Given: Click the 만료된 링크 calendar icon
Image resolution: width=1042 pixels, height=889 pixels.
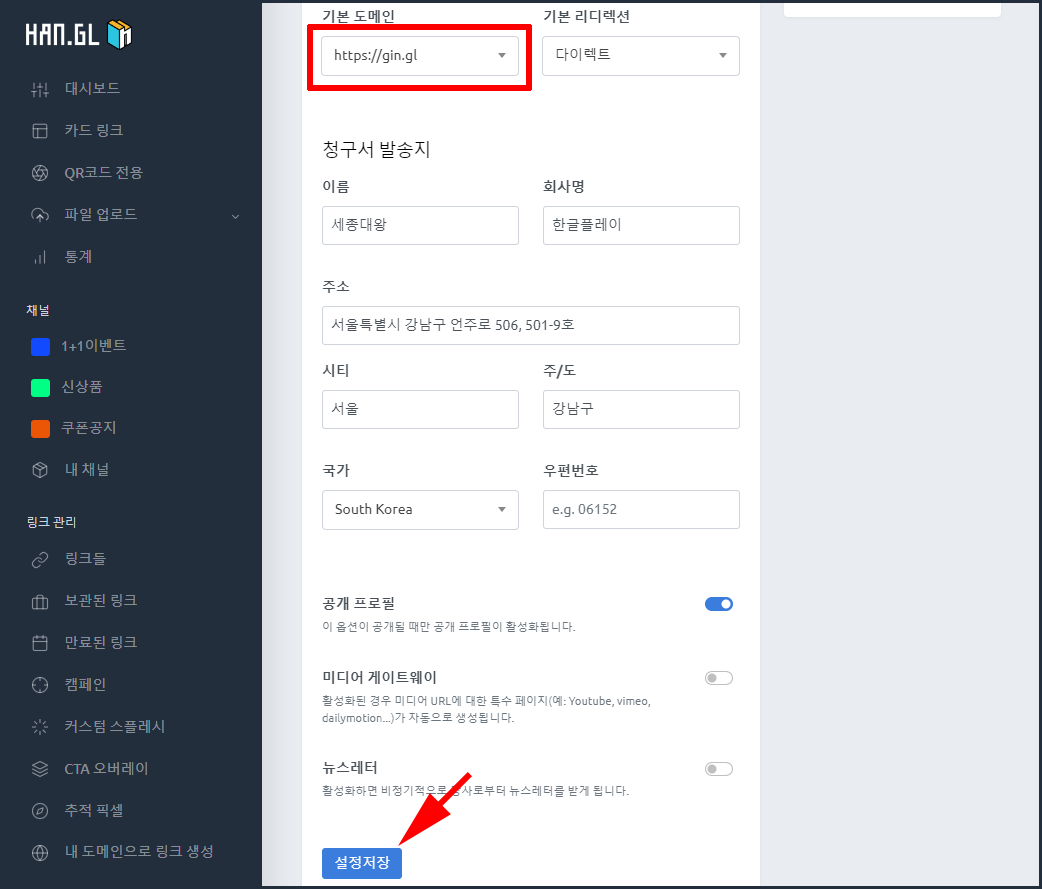Looking at the screenshot, I should pyautogui.click(x=40, y=643).
